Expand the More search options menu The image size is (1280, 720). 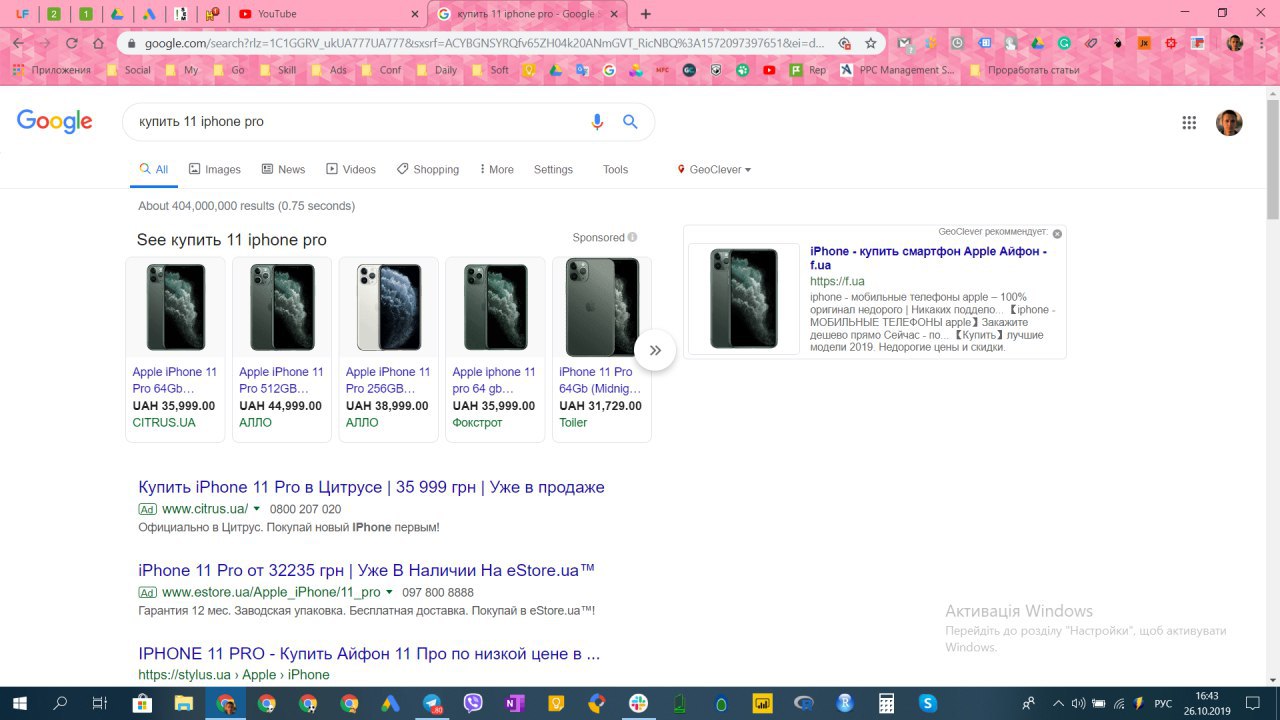[496, 169]
